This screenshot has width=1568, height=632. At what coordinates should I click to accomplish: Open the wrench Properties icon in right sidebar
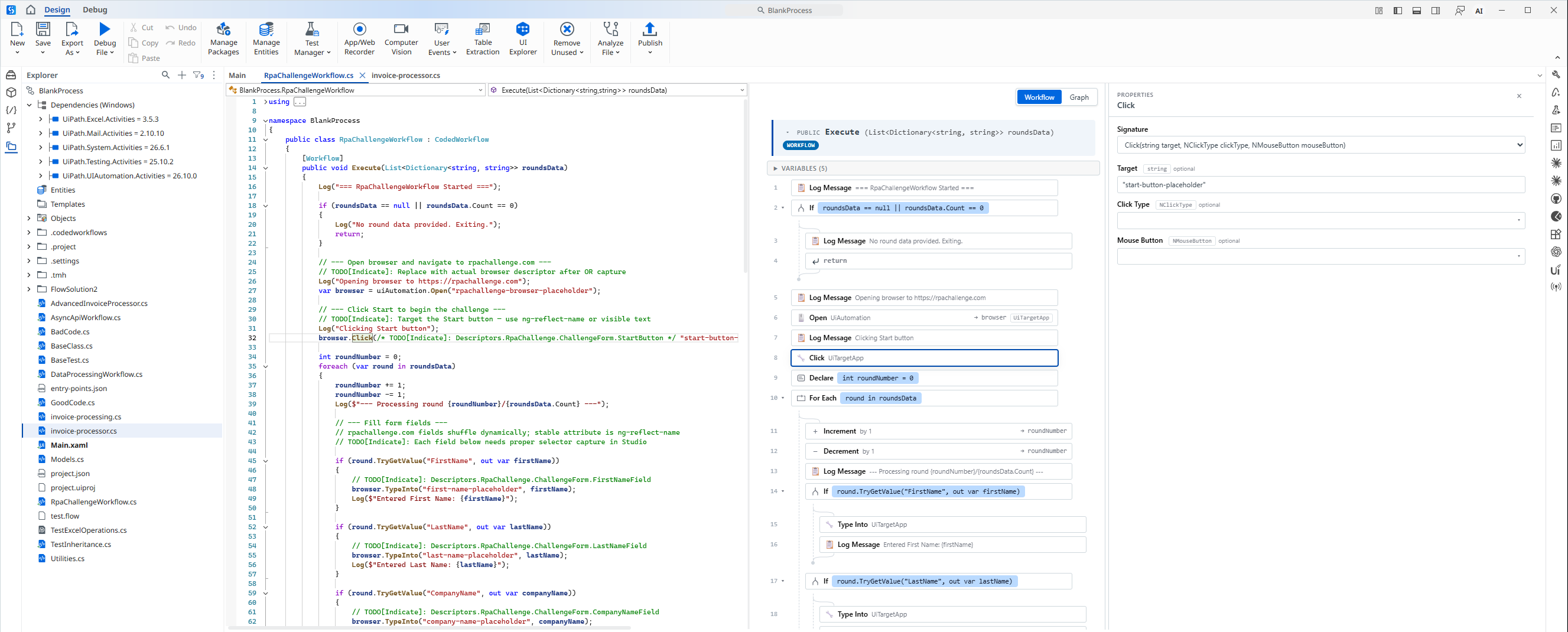pyautogui.click(x=1556, y=74)
